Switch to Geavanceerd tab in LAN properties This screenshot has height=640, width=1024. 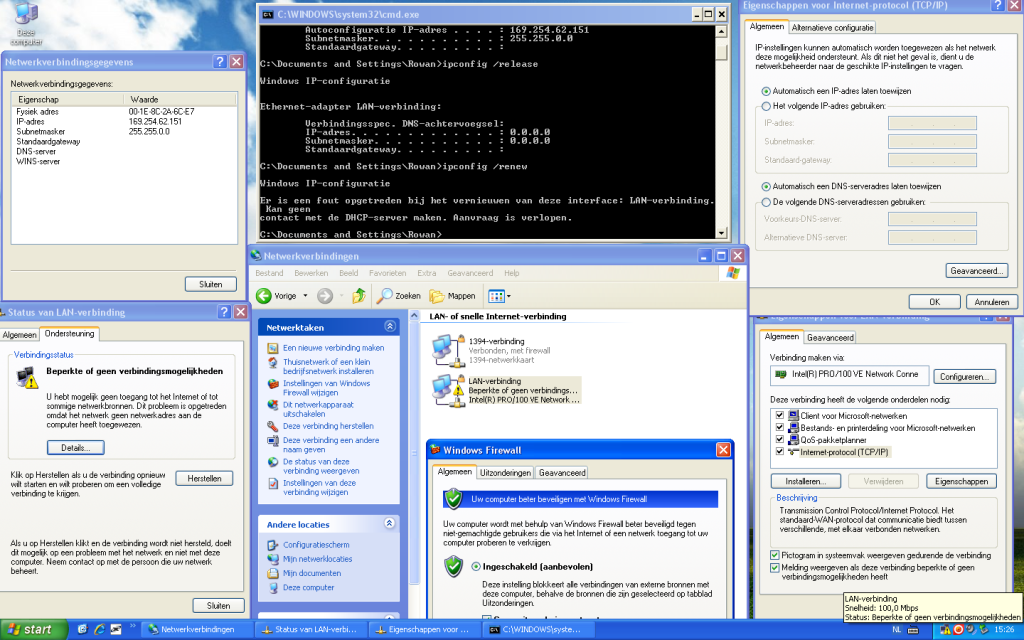tap(830, 338)
